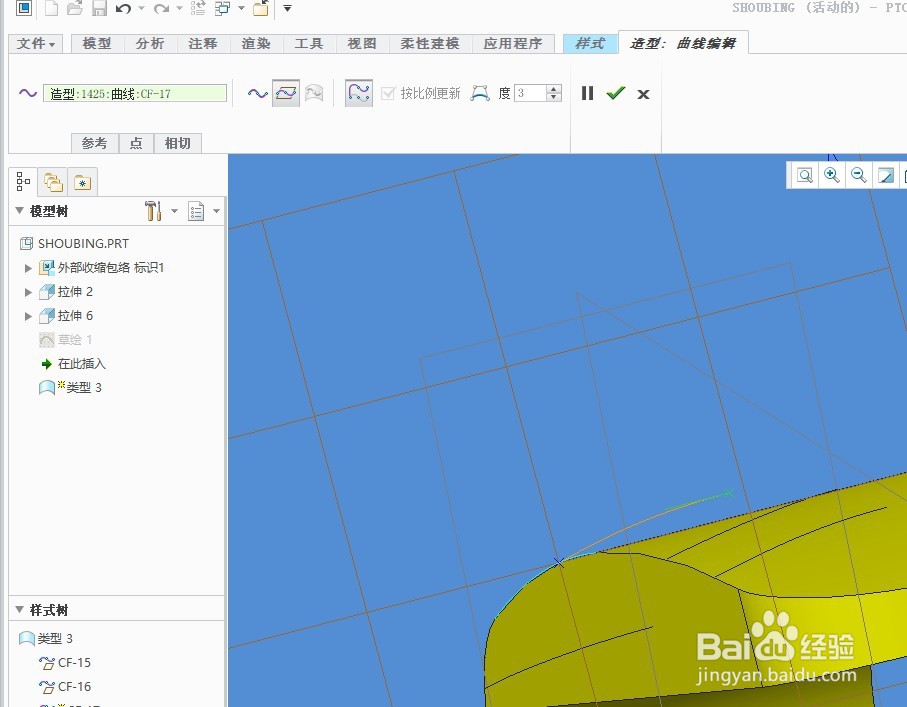The image size is (907, 707).
Task: Click the Save disk icon
Action: tap(99, 8)
